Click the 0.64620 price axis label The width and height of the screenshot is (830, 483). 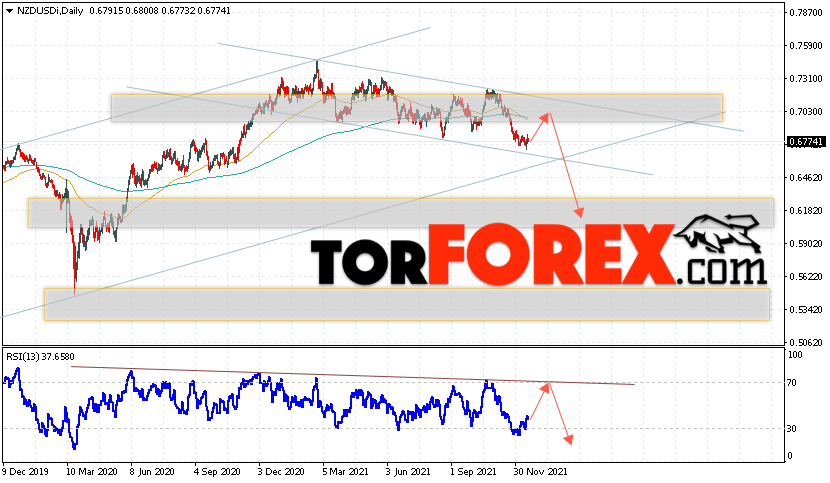tap(806, 178)
